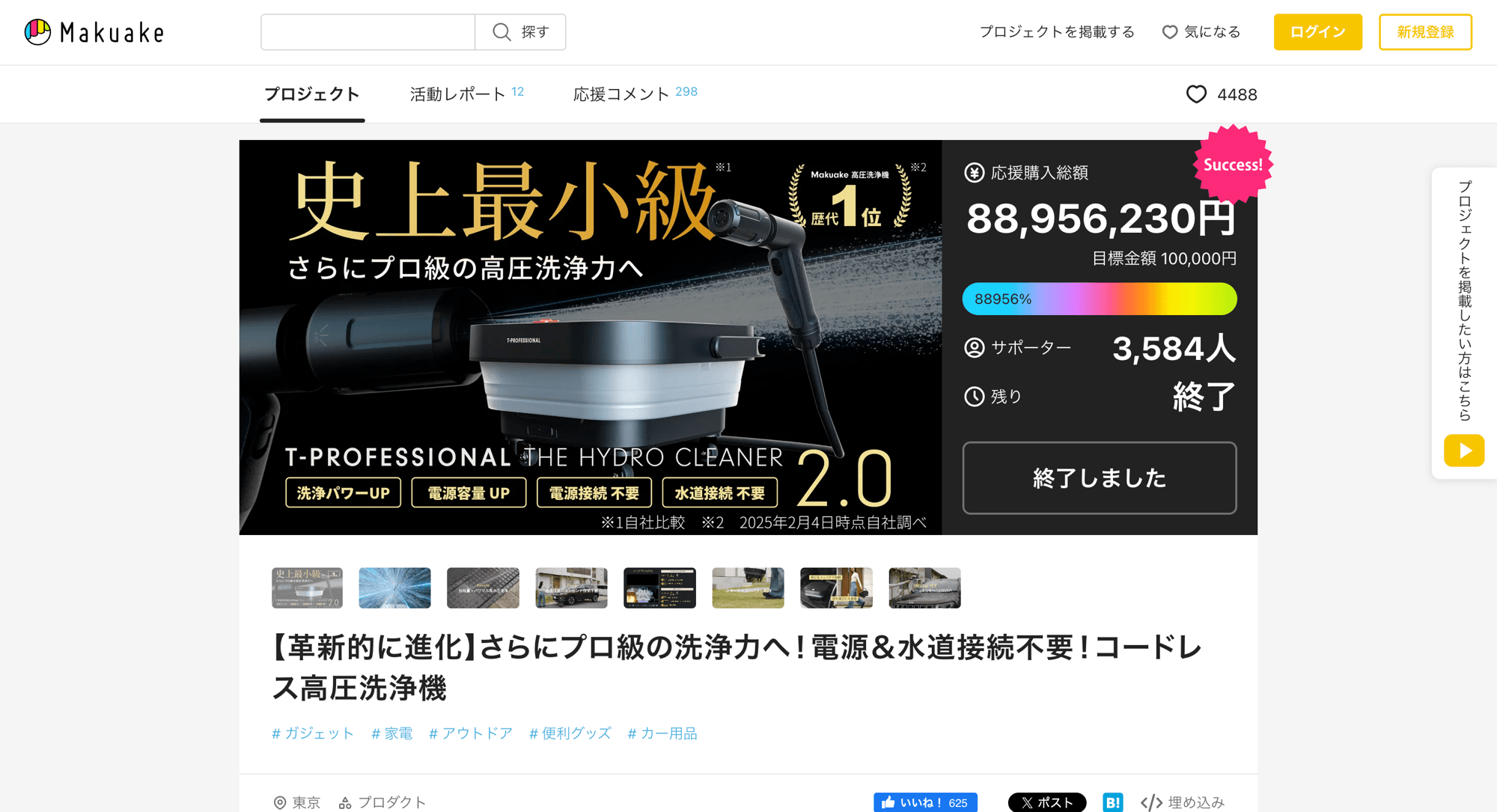Open the 埋め込み embed code icon
1497x812 pixels.
click(x=1151, y=802)
